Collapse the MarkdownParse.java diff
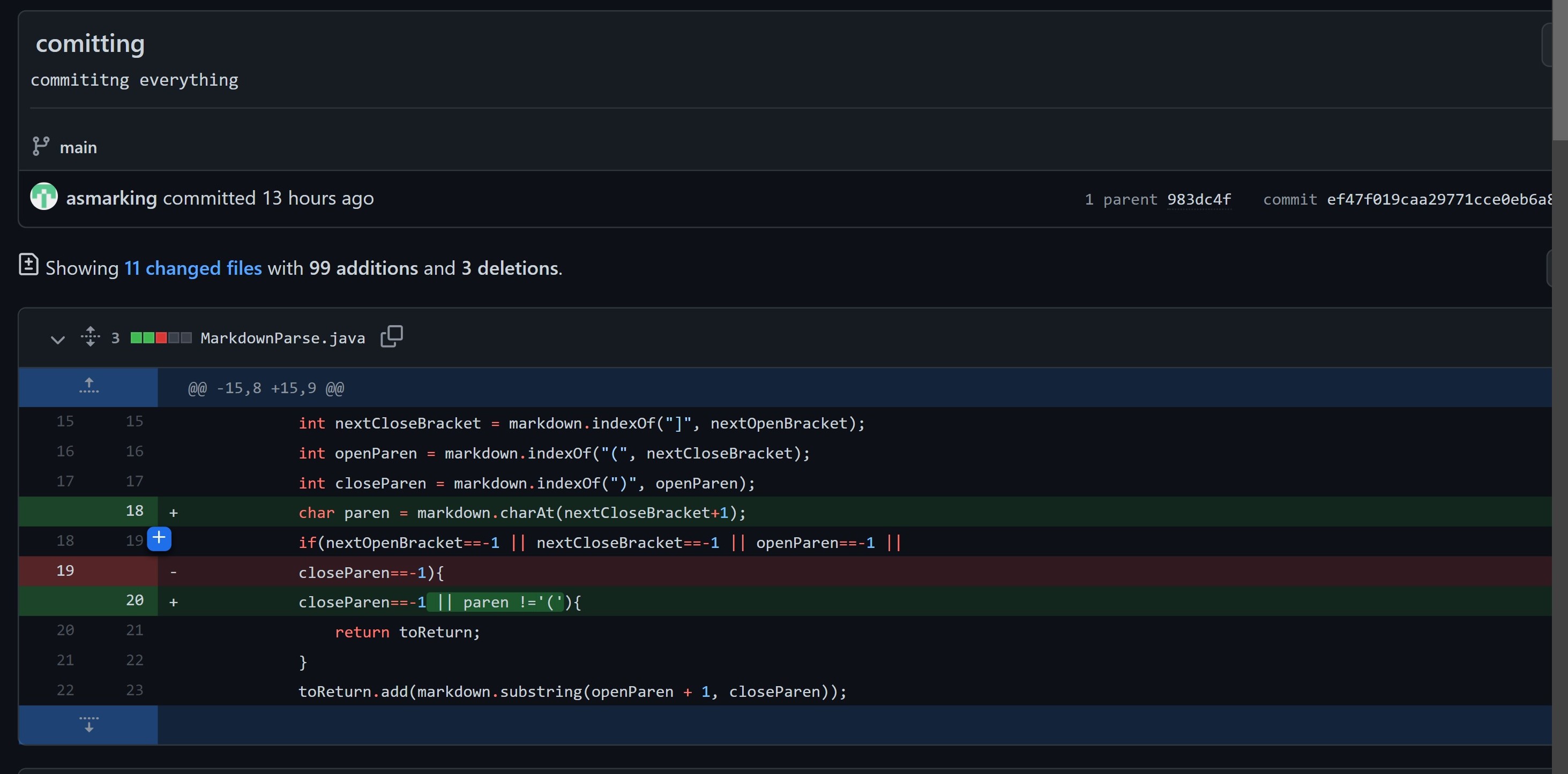 coord(57,339)
